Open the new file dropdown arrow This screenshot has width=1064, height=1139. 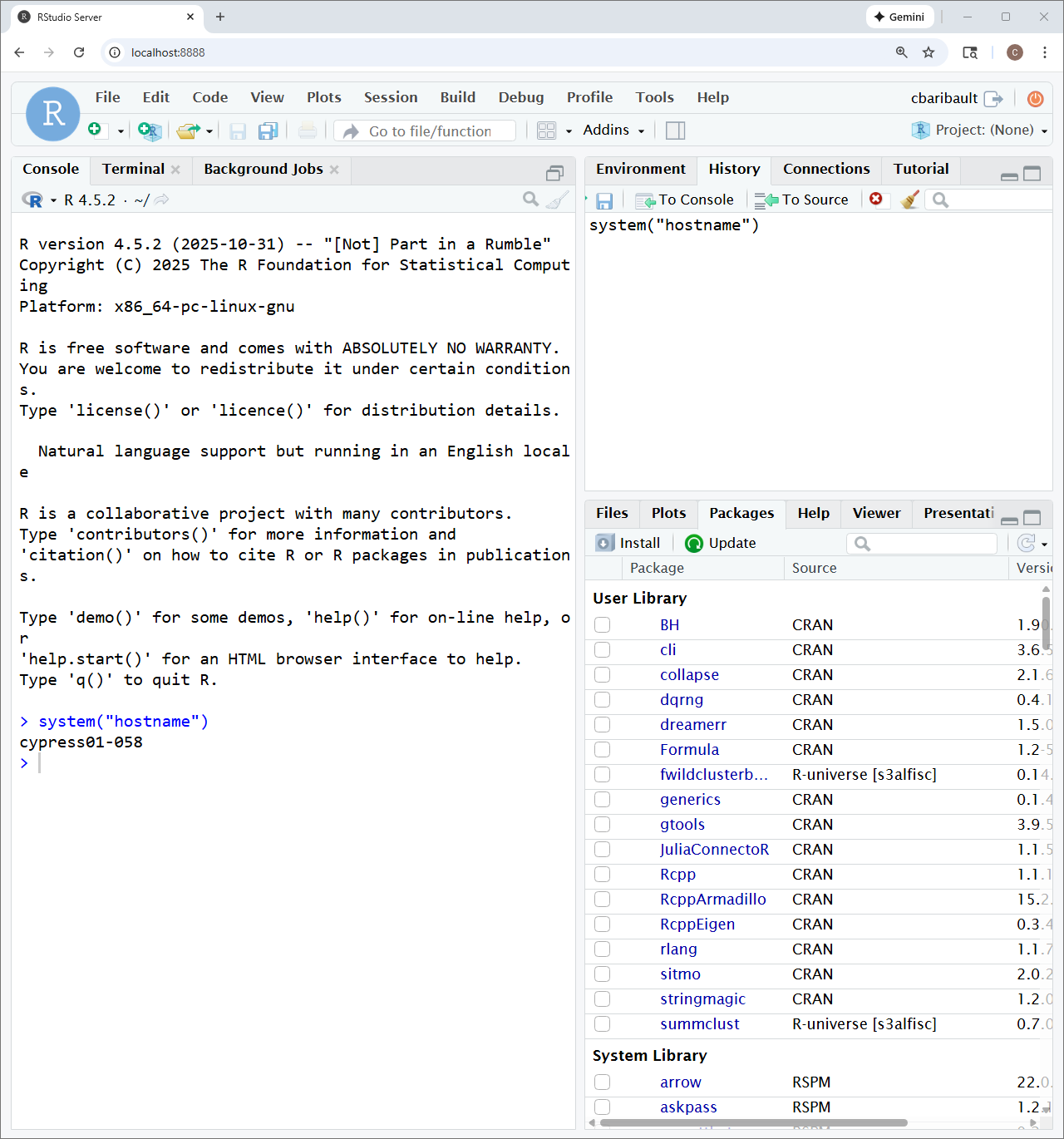[x=121, y=131]
